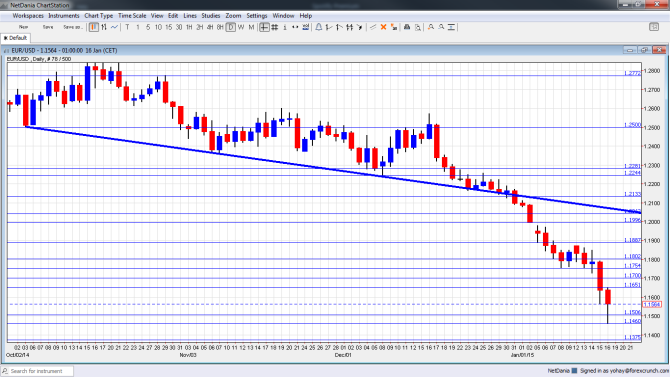Switch to tick 'T' time scale
The width and height of the screenshot is (670, 377).
click(x=127, y=27)
